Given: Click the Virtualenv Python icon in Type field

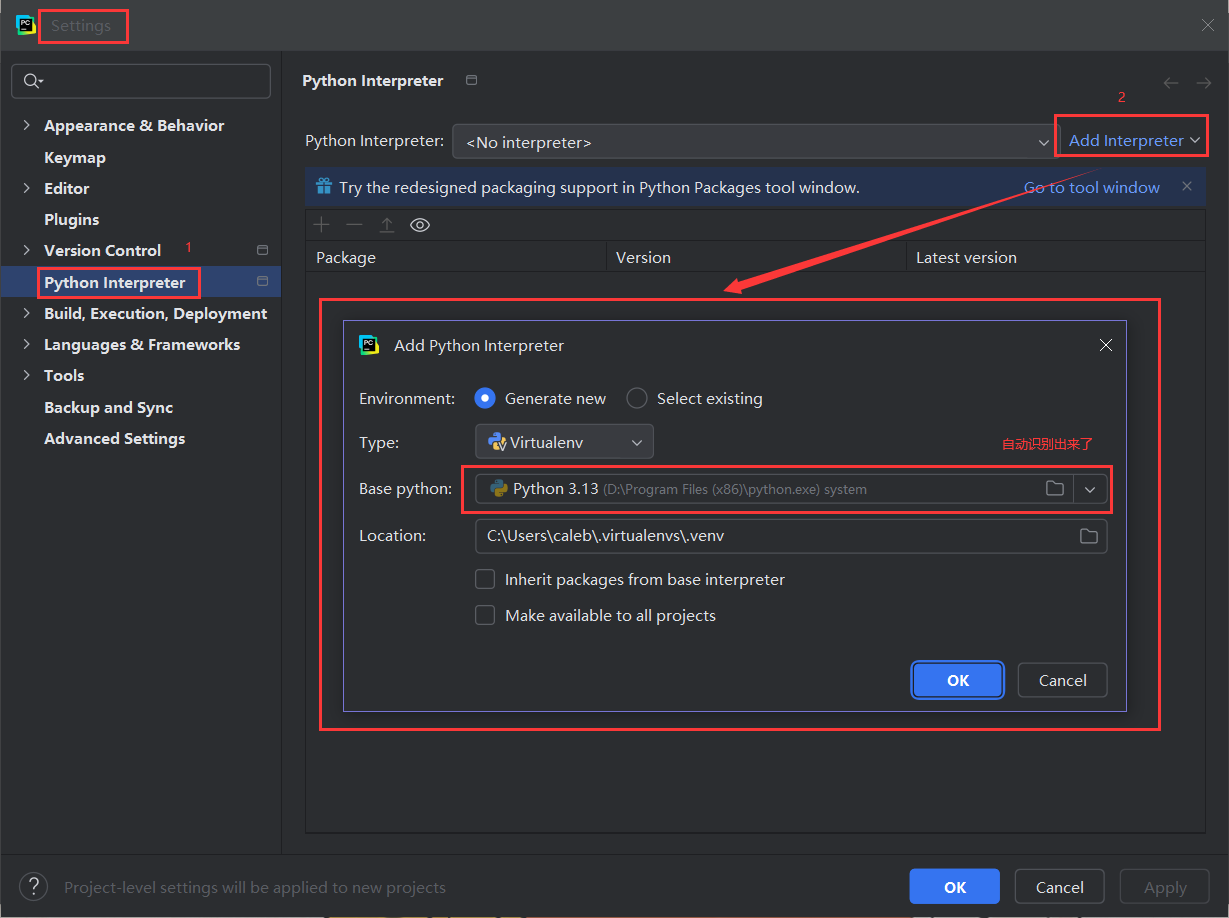Looking at the screenshot, I should 496,441.
